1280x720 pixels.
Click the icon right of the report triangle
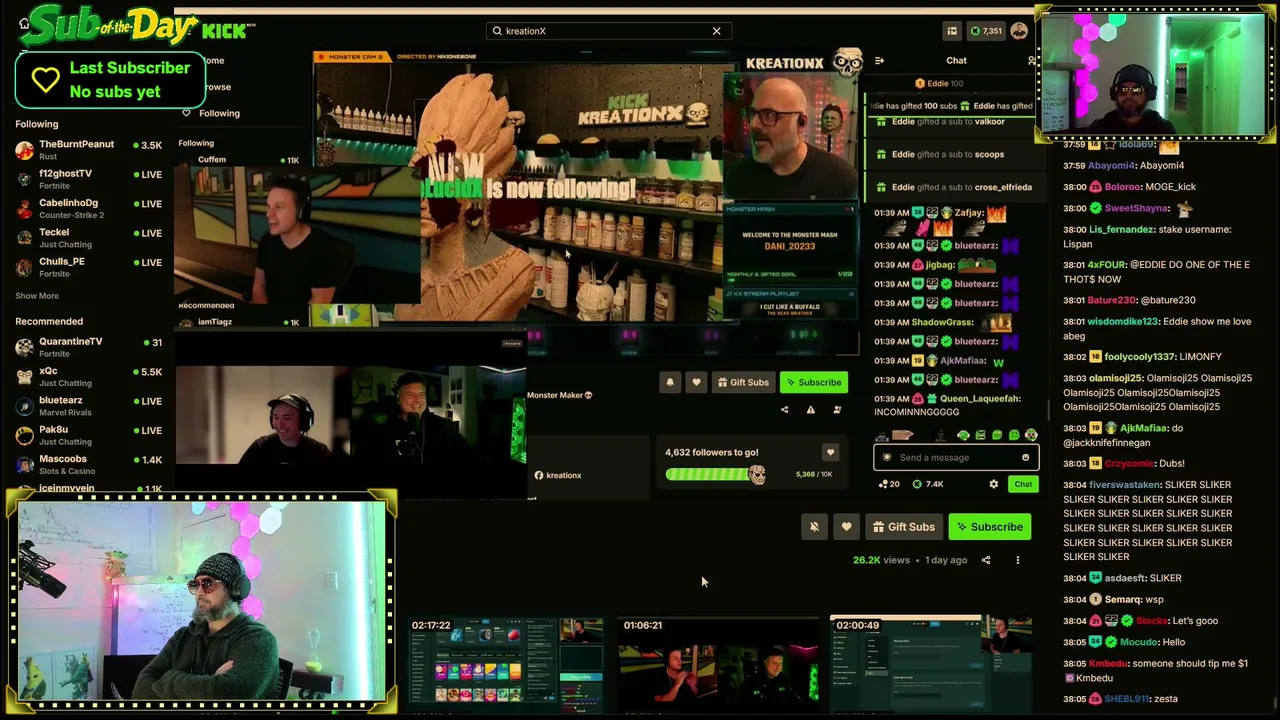click(x=837, y=410)
